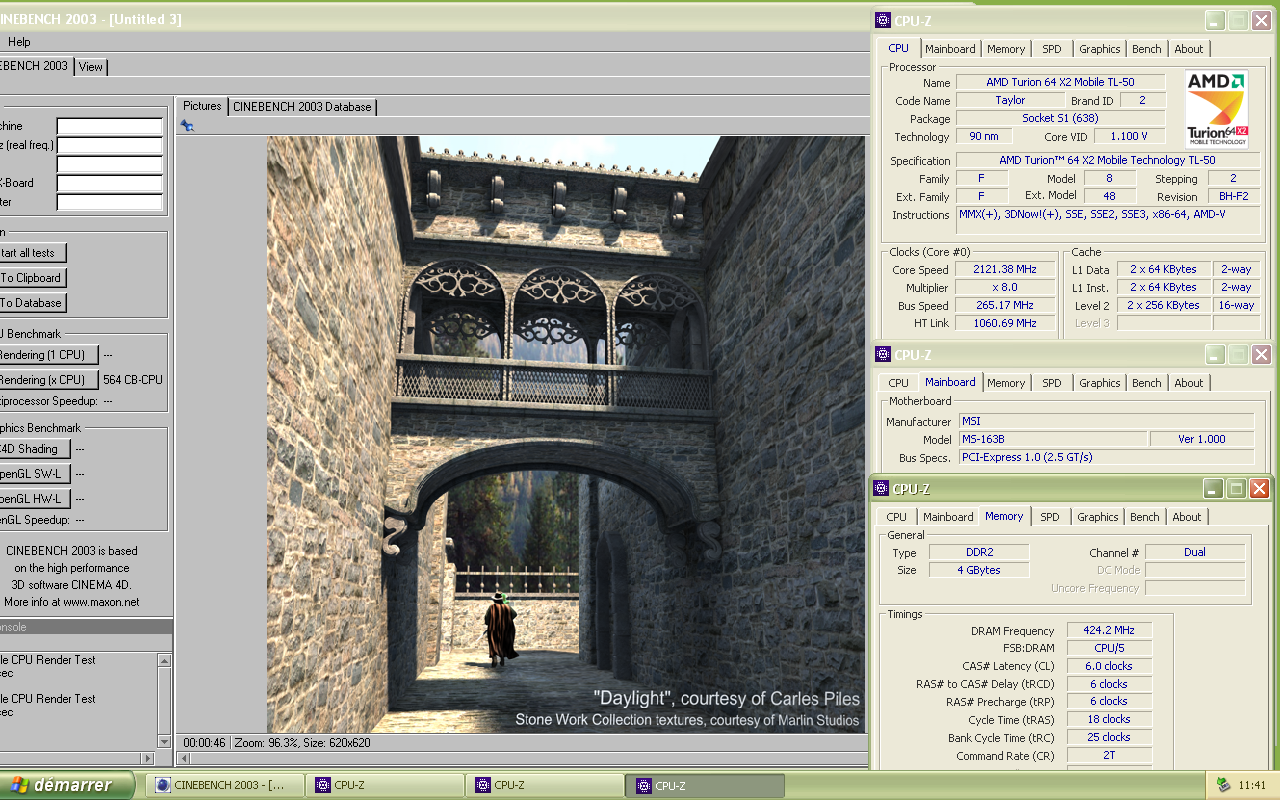The width and height of the screenshot is (1280, 800).
Task: Select Memory tab in top CPU-Z window
Action: click(1006, 49)
